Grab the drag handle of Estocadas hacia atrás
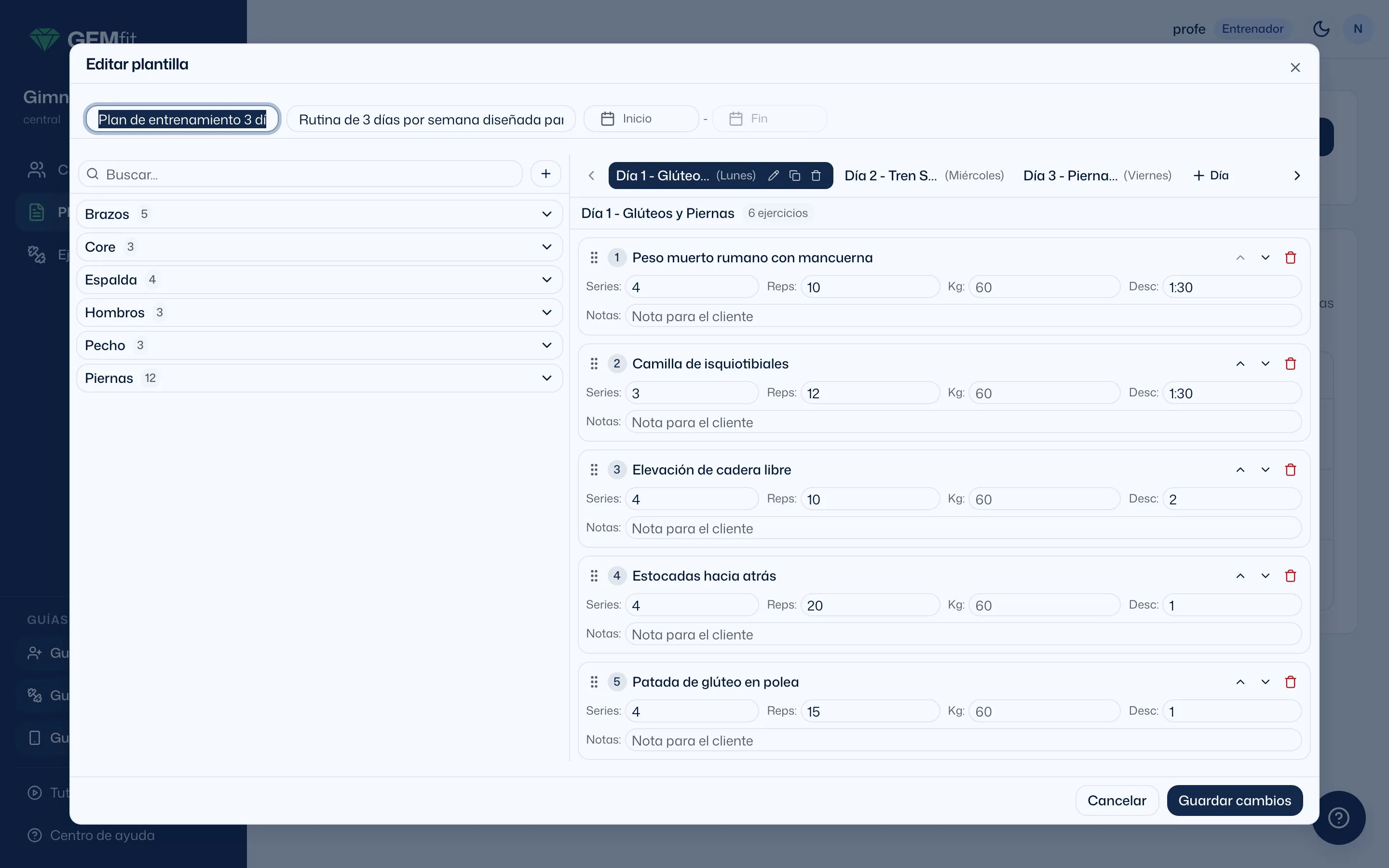The width and height of the screenshot is (1389, 868). point(594,576)
